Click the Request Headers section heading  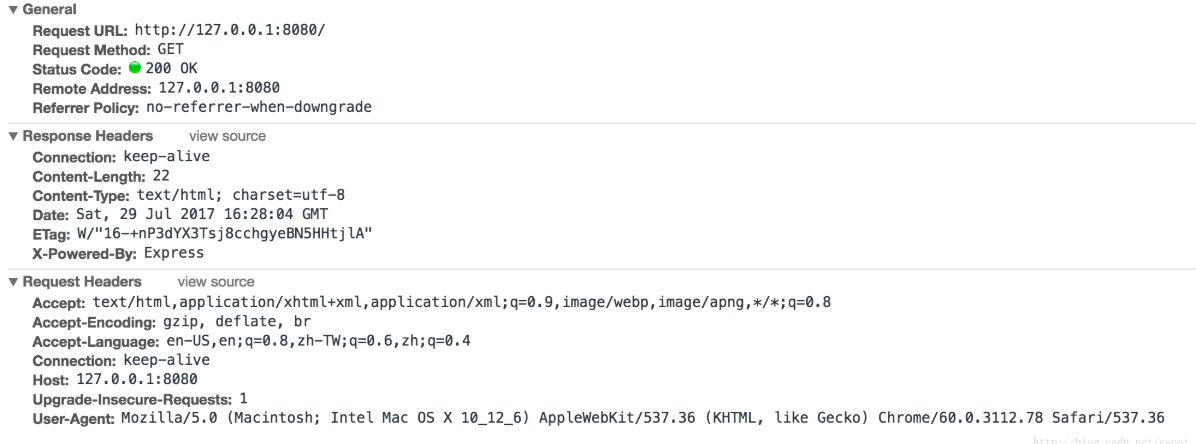tap(82, 282)
